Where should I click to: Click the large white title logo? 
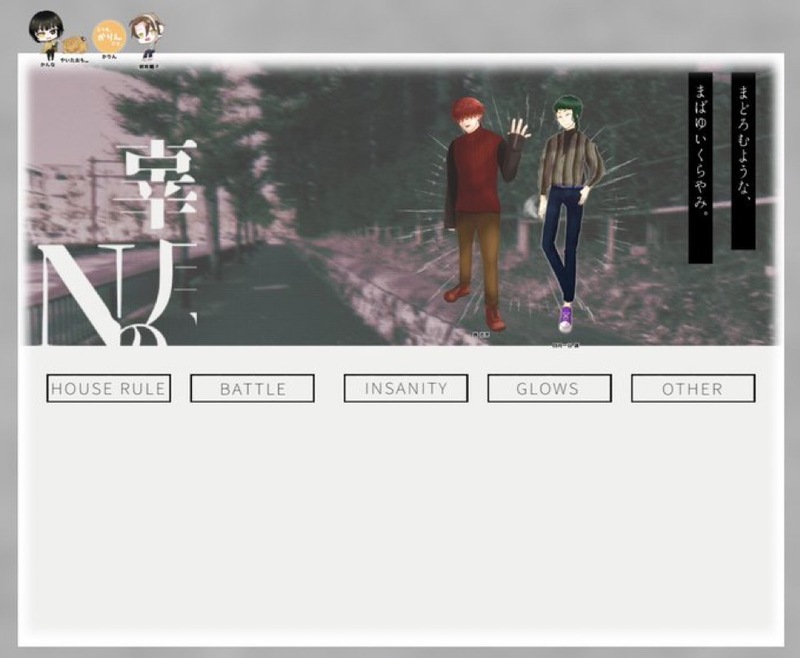[x=120, y=243]
